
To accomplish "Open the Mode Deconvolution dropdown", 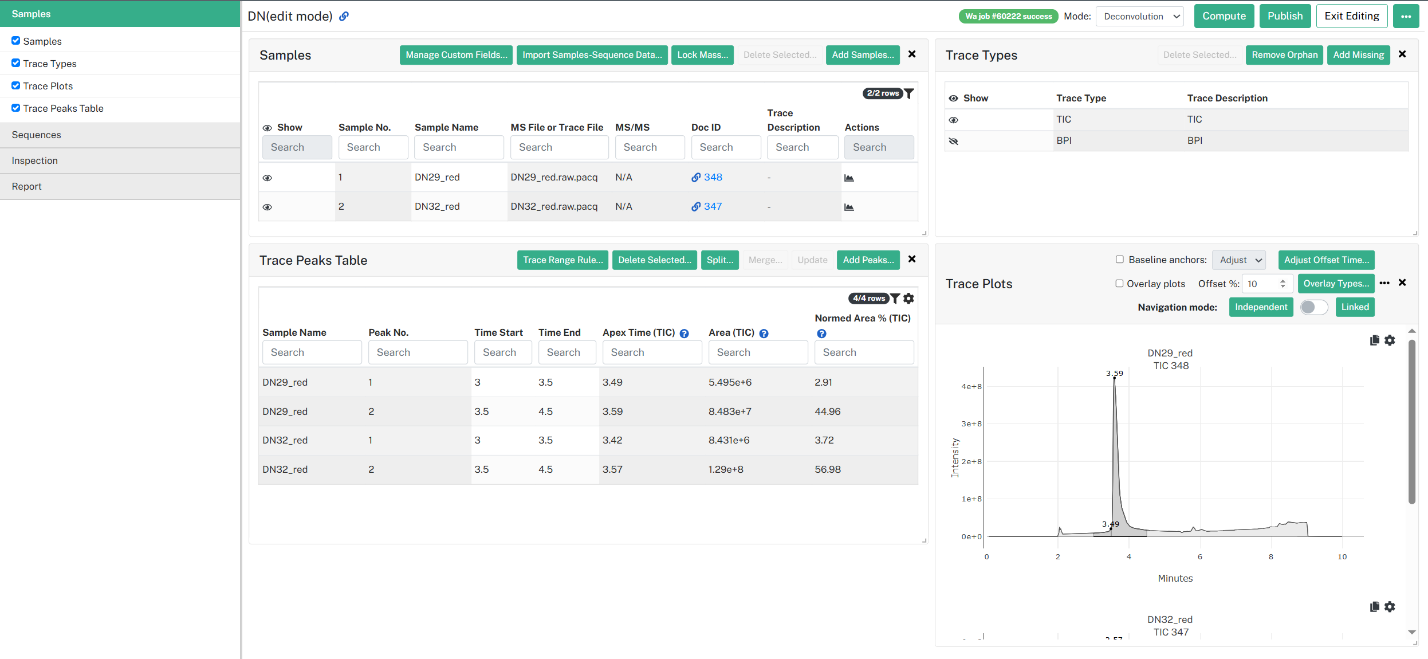I will pyautogui.click(x=1140, y=16).
